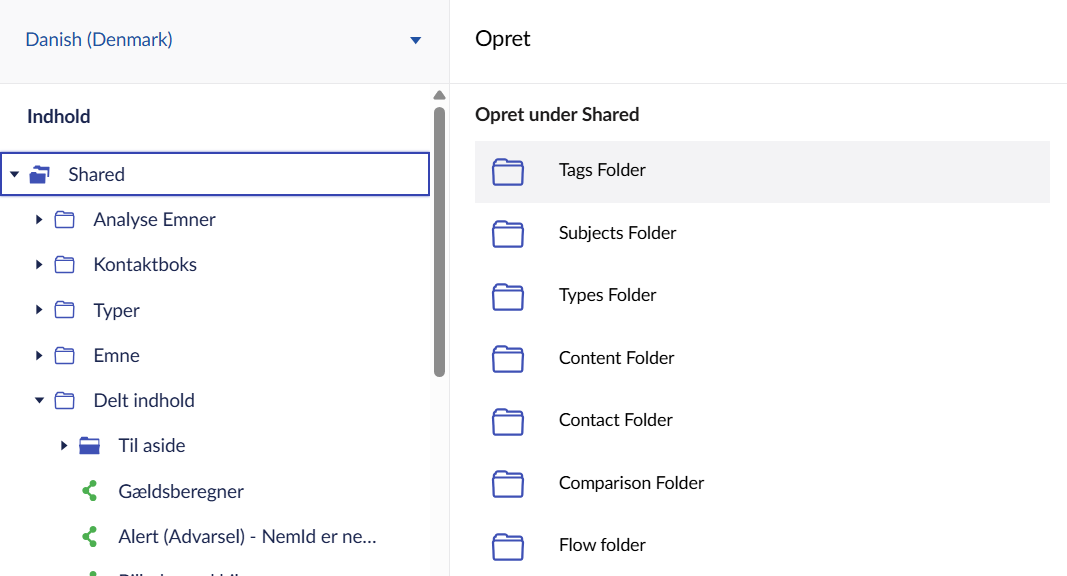Choose Comparison Folder from create list

pyautogui.click(x=631, y=483)
